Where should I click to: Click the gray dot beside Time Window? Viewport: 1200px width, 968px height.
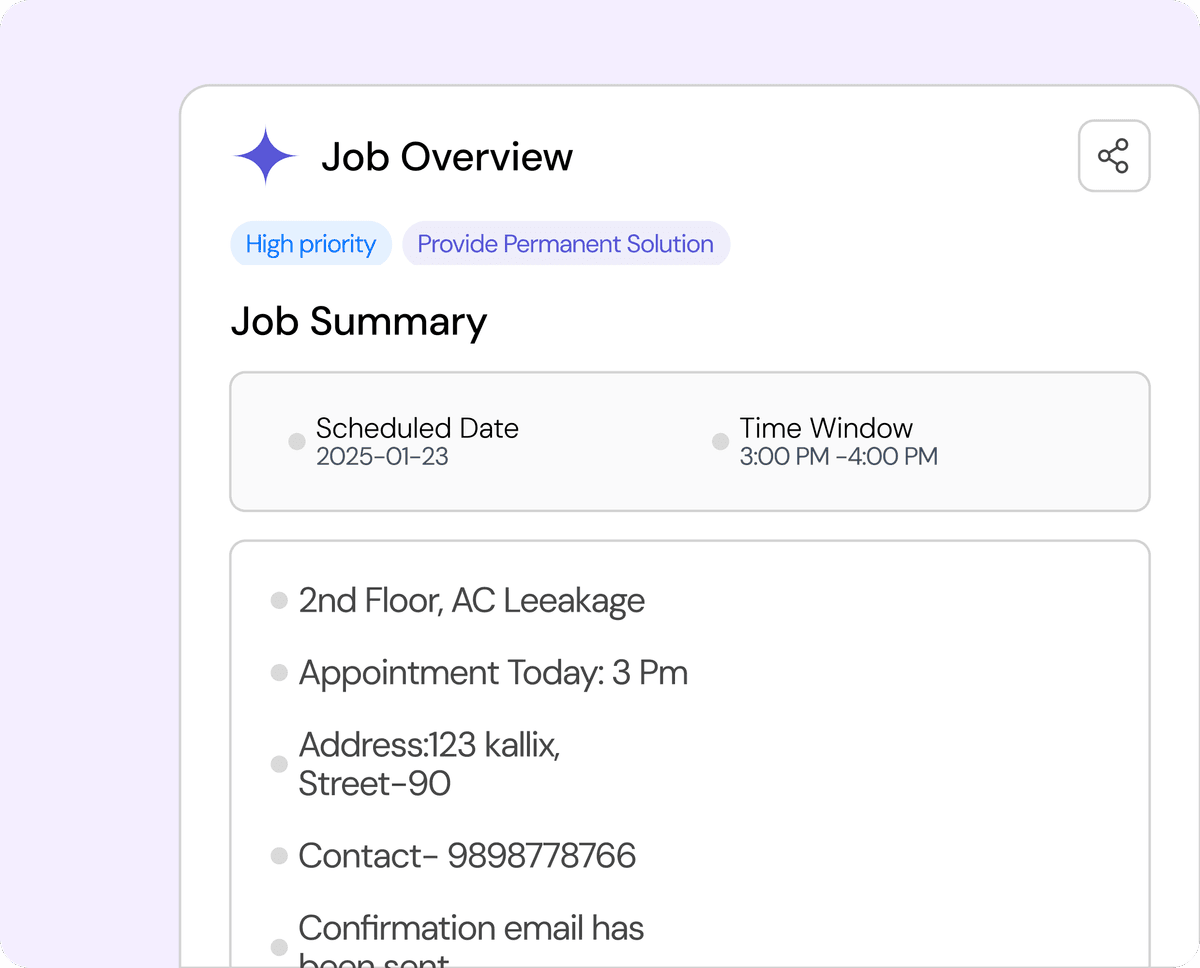(x=719, y=440)
